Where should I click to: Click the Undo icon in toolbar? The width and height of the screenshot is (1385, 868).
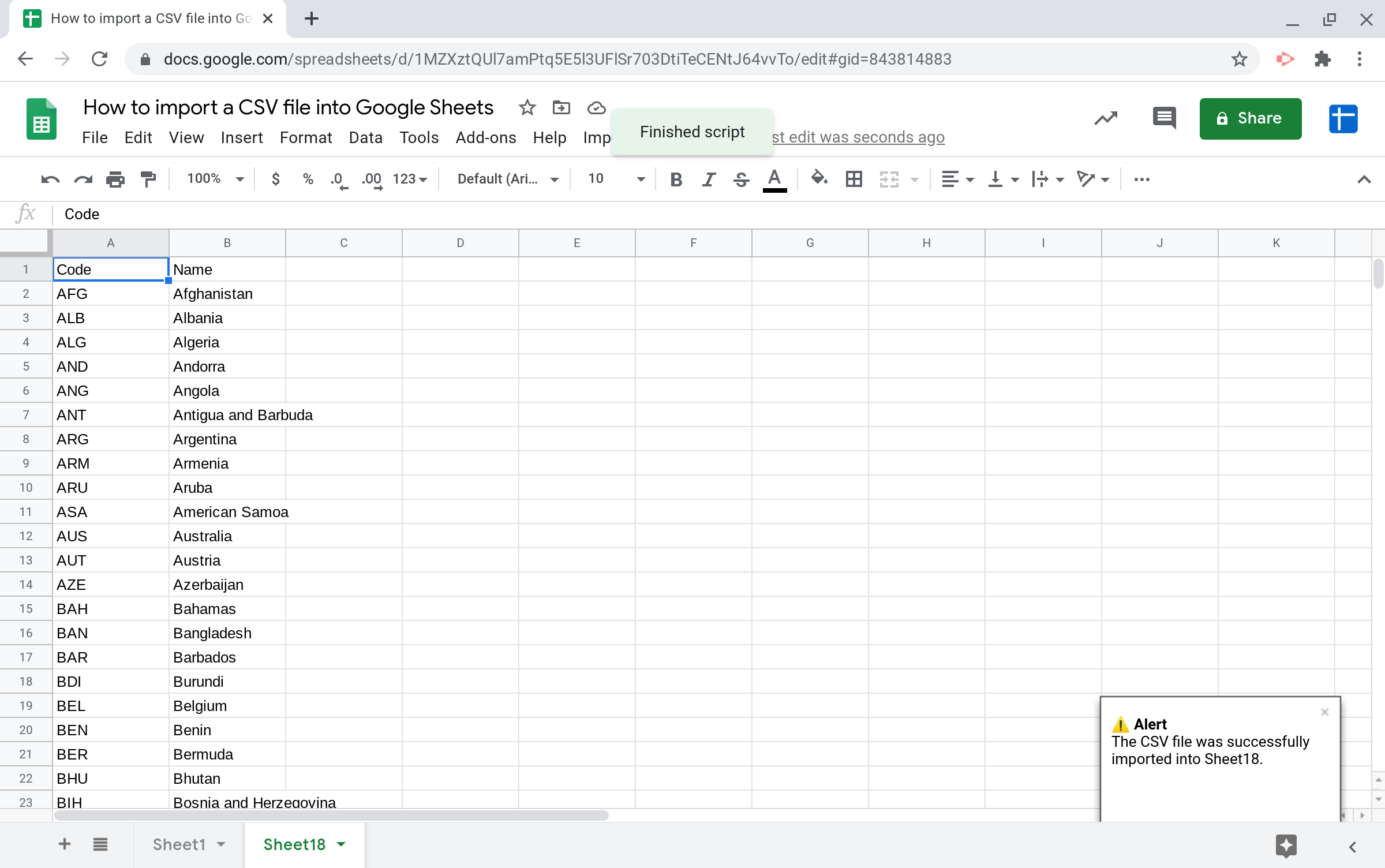click(x=50, y=179)
